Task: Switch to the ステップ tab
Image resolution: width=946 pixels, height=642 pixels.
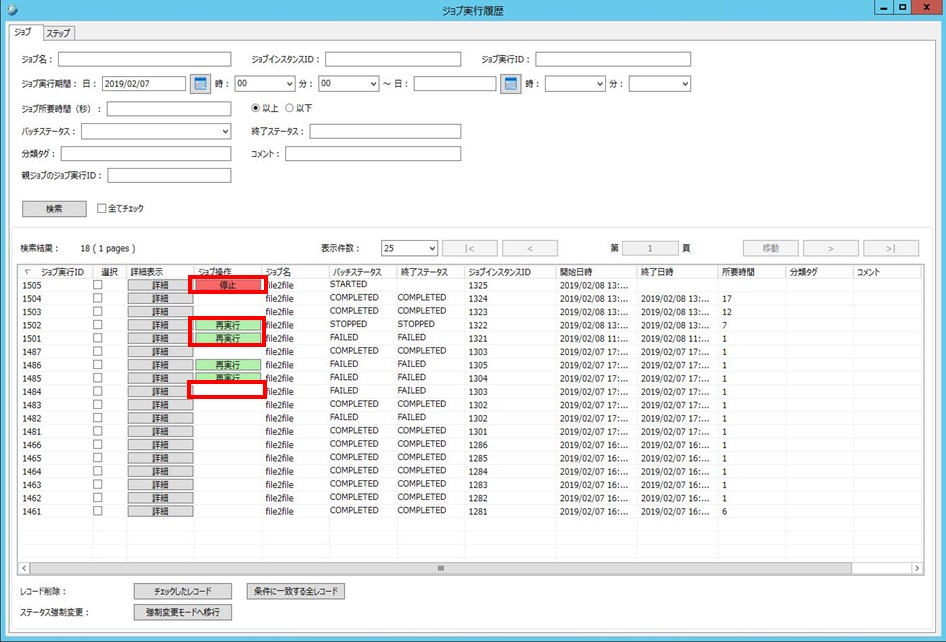Action: (58, 33)
